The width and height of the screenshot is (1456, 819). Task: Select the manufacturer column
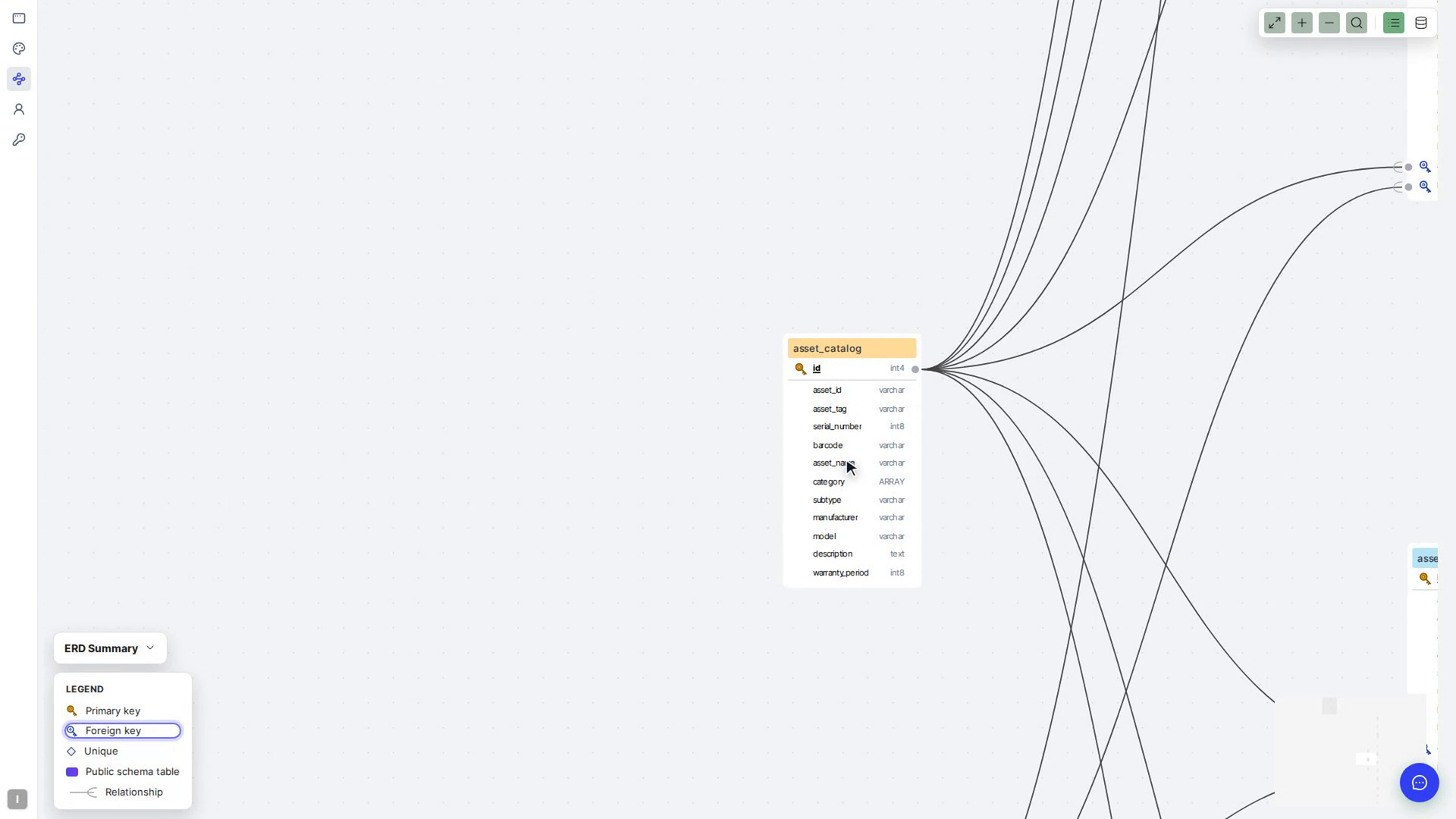tap(852, 517)
